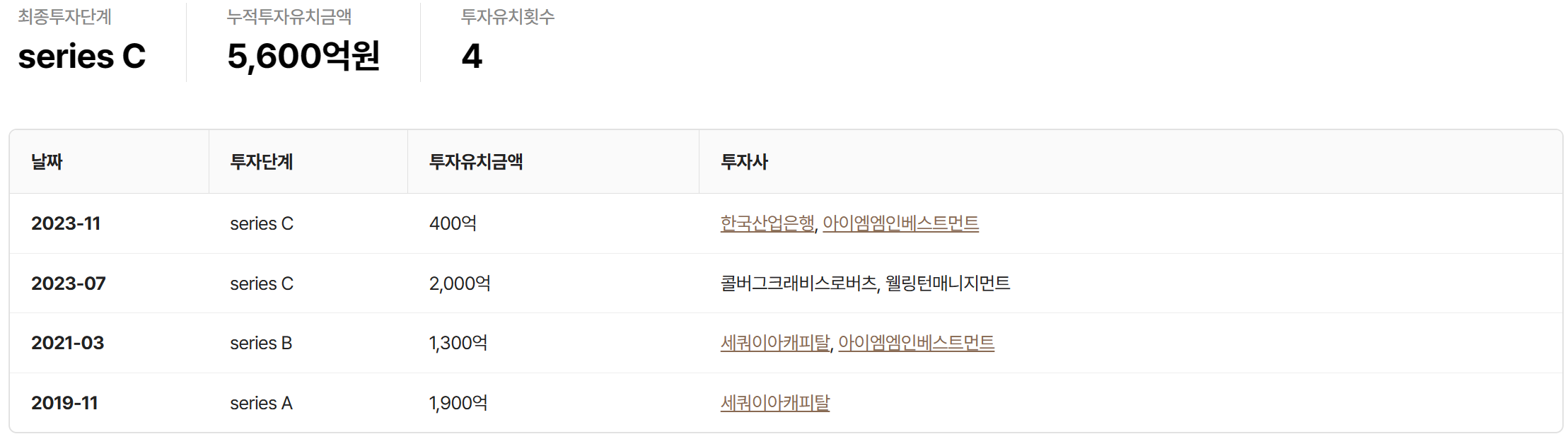Viewport: 1568px width, 439px height.
Task: Open 세쿼이아캐피탈 link in the 2021-03 row
Action: point(774,343)
